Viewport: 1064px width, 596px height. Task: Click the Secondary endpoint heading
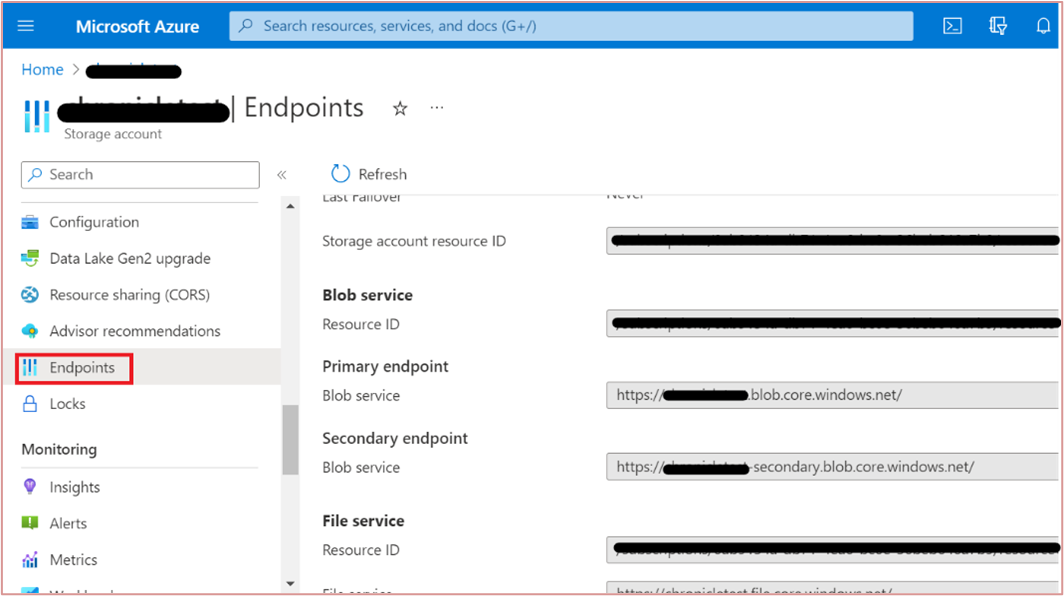click(395, 439)
